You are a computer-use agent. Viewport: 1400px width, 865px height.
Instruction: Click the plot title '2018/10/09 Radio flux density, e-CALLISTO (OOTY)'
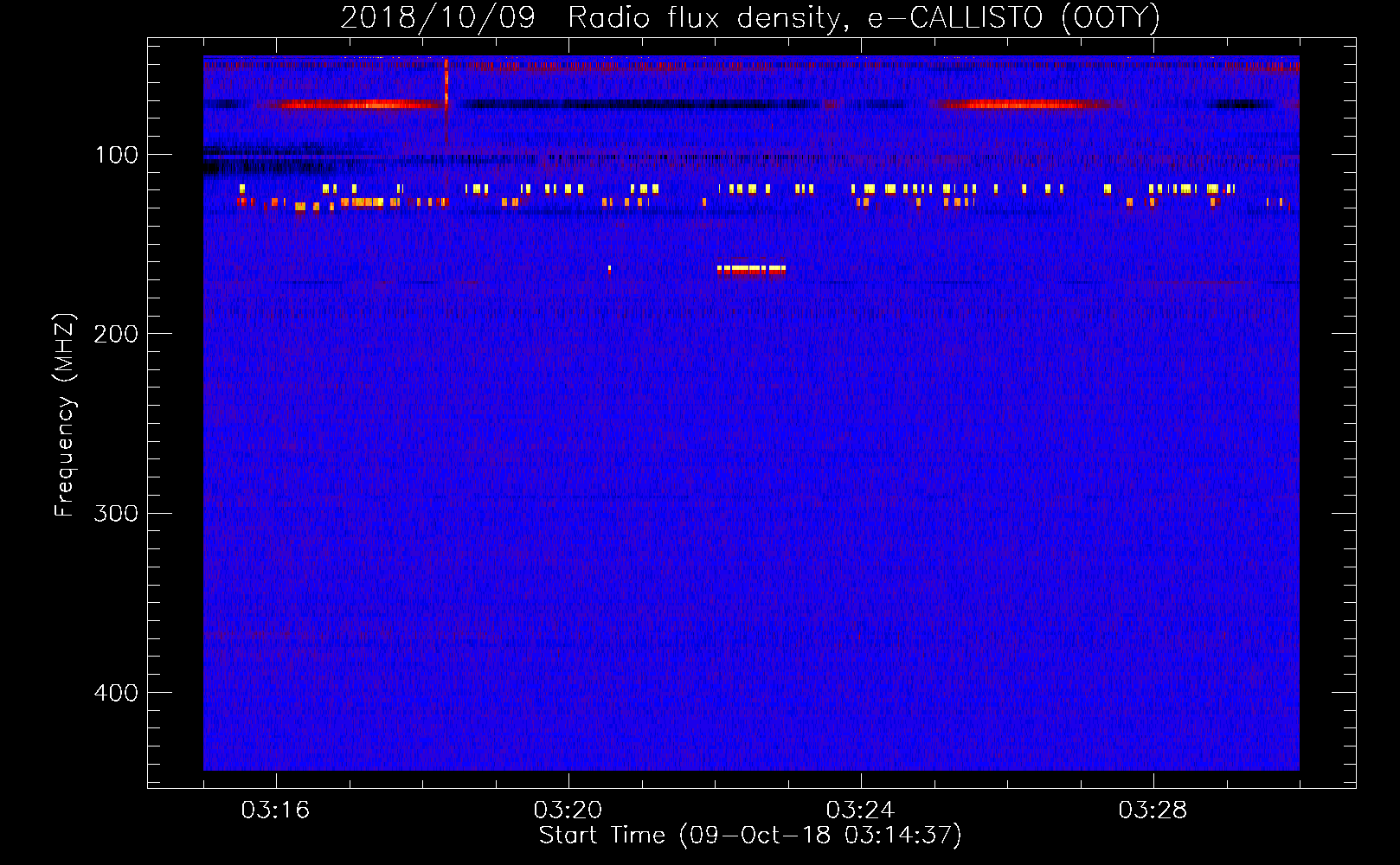click(750, 17)
